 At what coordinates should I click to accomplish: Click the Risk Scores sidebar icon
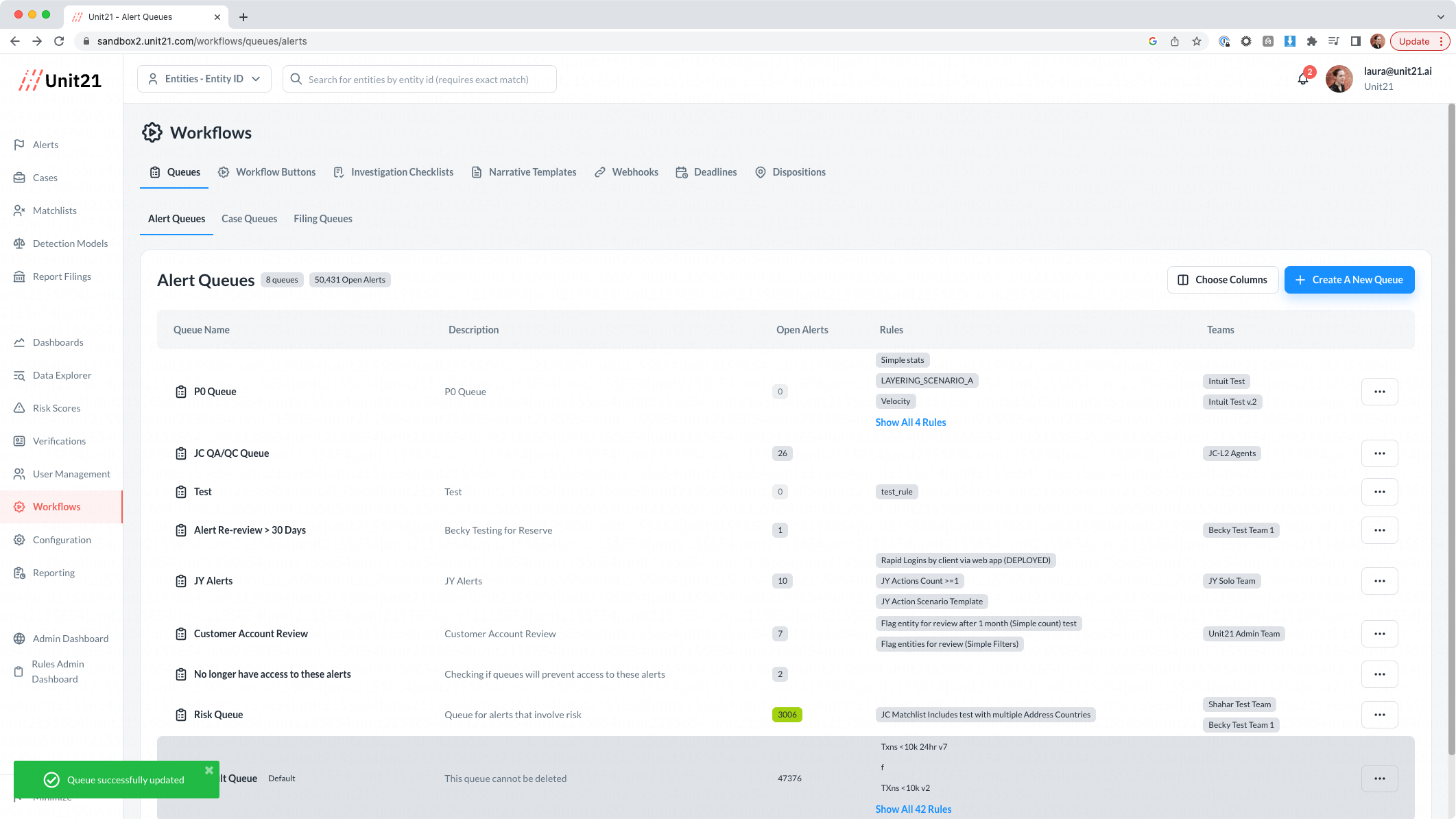pos(19,408)
